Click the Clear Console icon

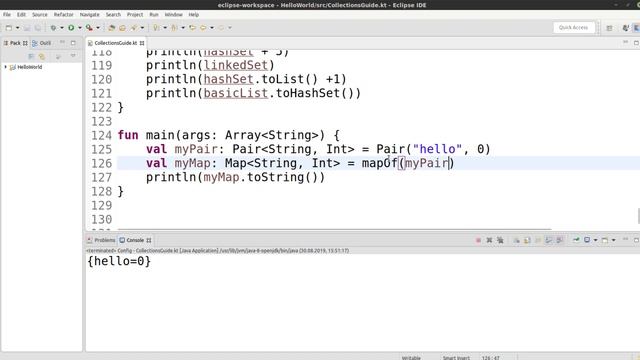click(516, 240)
